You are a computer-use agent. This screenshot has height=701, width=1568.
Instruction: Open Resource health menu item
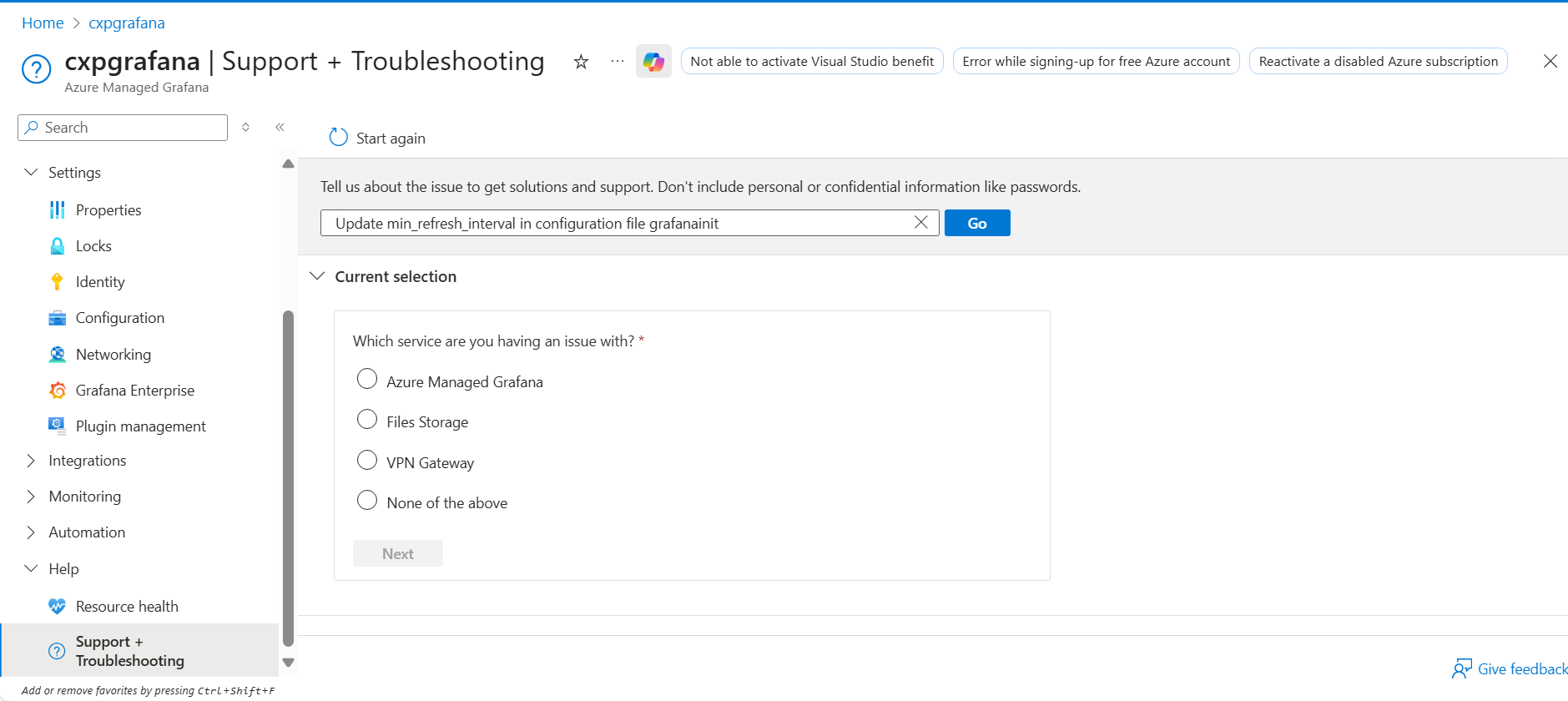pos(127,607)
